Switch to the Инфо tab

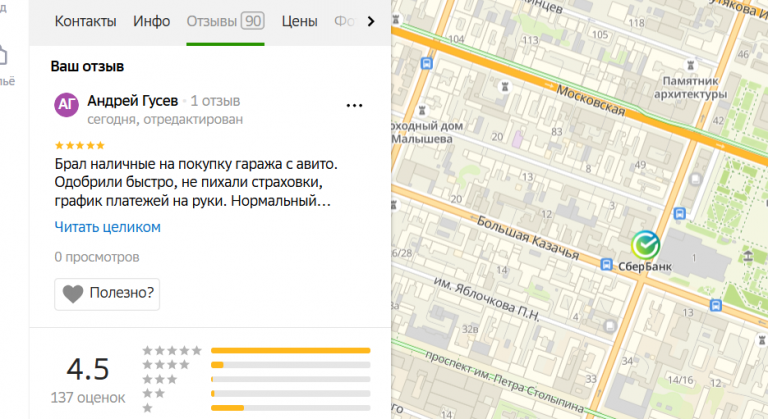[151, 21]
